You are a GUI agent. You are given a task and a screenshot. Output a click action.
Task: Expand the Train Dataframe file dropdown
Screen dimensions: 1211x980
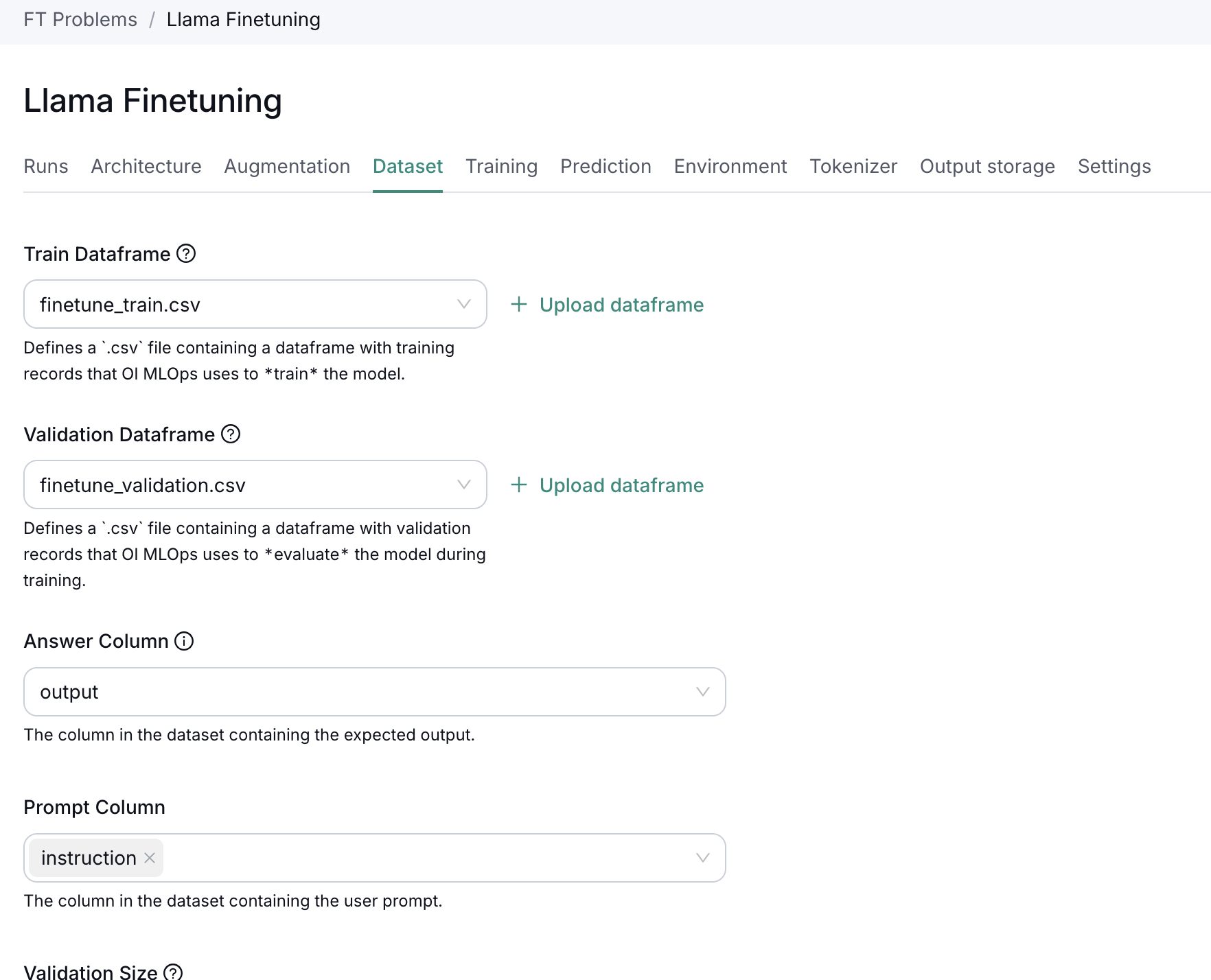(464, 304)
